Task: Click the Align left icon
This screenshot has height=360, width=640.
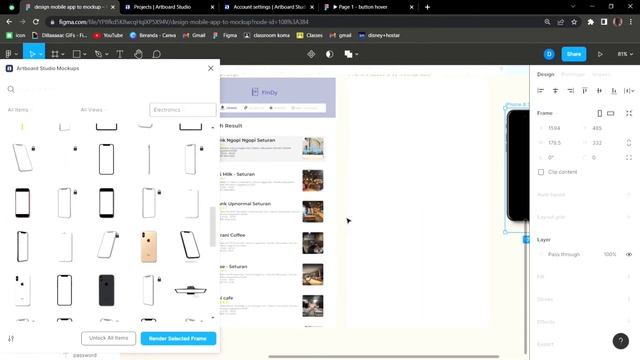Action: [x=540, y=91]
